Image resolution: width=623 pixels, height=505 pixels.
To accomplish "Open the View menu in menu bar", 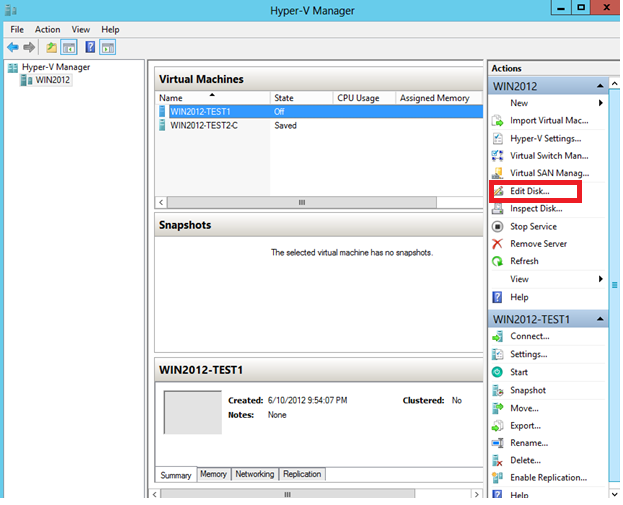I will pyautogui.click(x=81, y=29).
